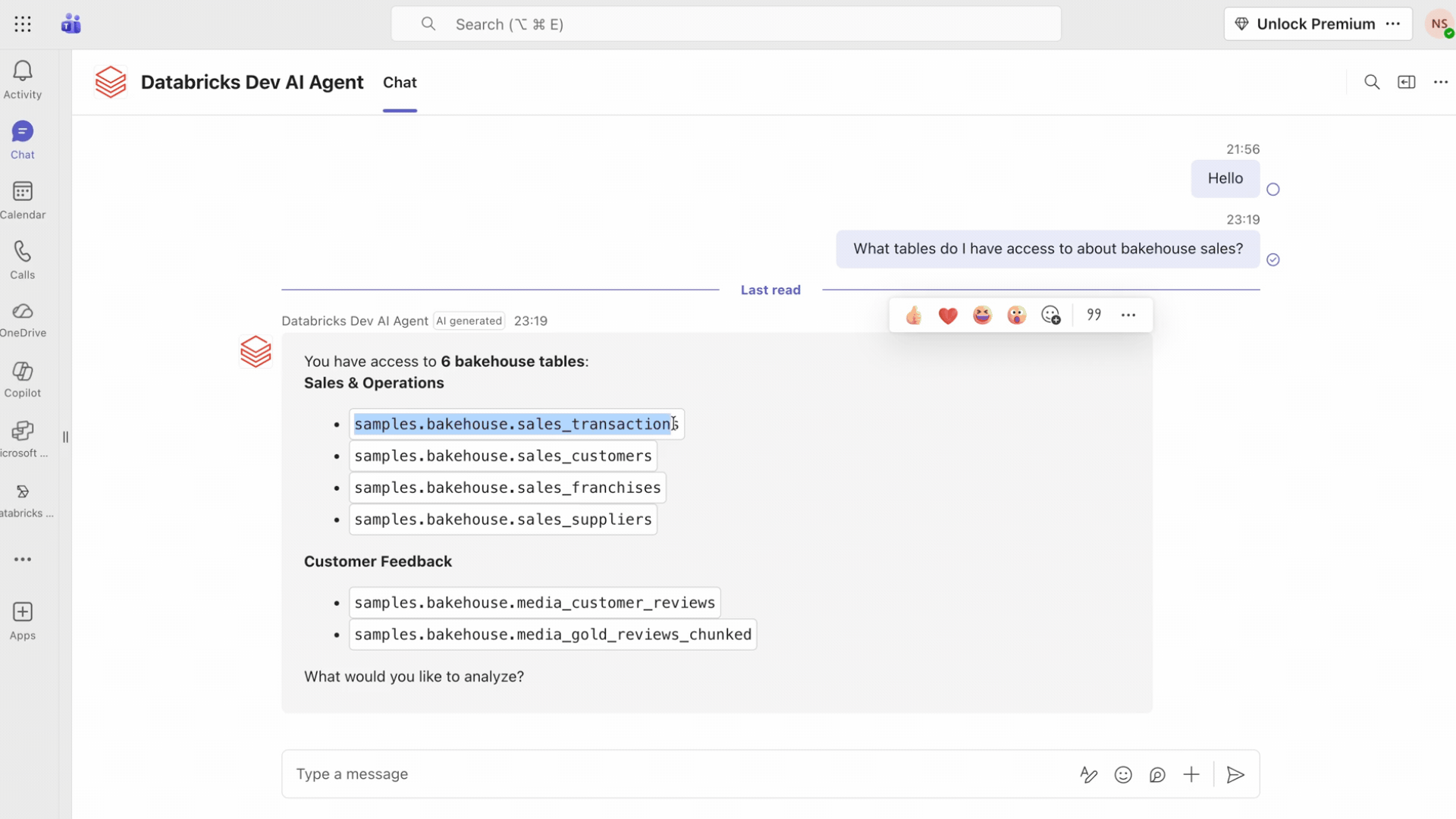Viewport: 1456px width, 819px height.
Task: Open the emoji picker in compose box
Action: [1123, 774]
